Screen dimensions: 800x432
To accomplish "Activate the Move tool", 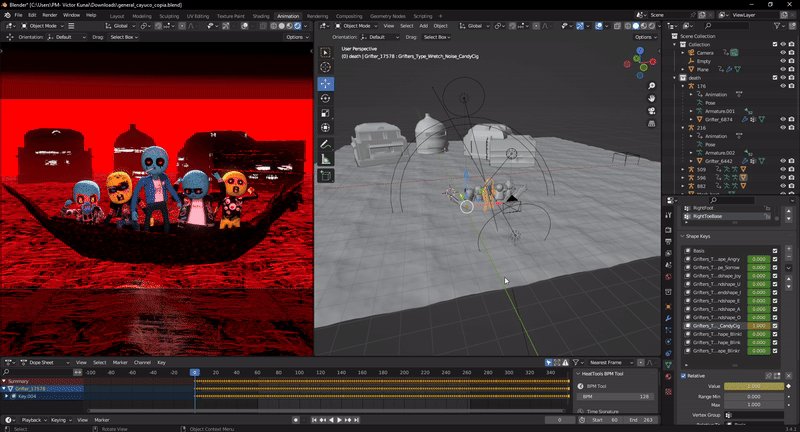I will pyautogui.click(x=325, y=83).
